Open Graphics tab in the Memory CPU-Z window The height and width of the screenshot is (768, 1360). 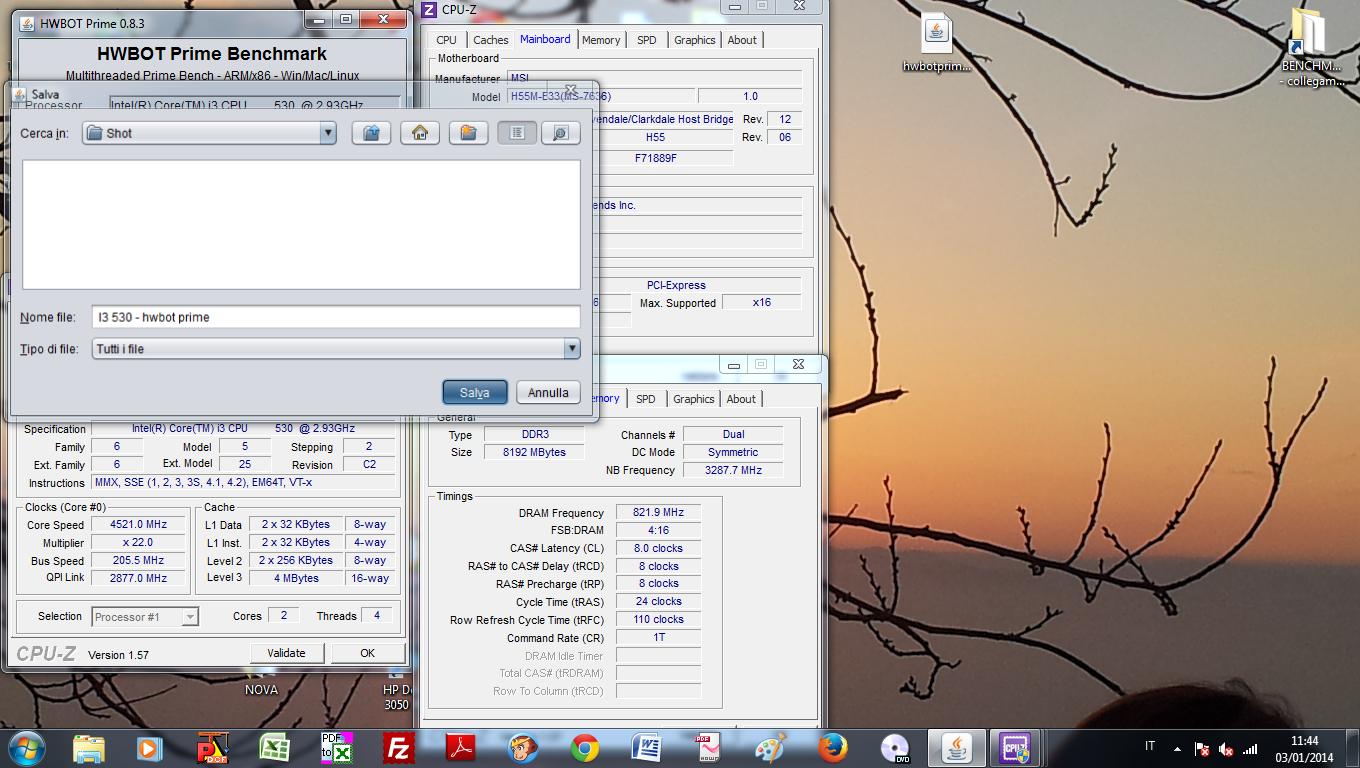tap(693, 399)
